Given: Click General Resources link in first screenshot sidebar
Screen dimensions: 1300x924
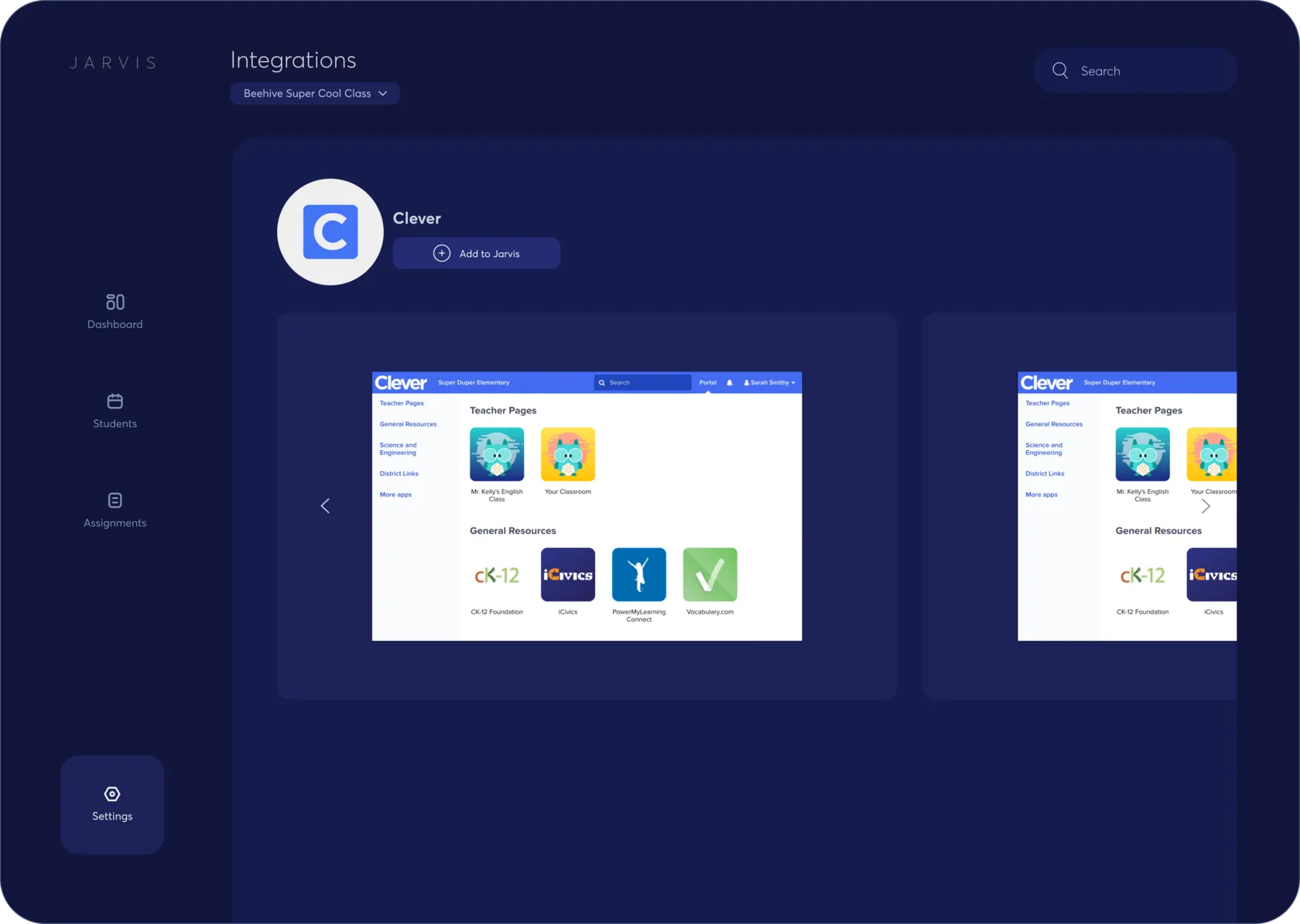Looking at the screenshot, I should (x=408, y=424).
